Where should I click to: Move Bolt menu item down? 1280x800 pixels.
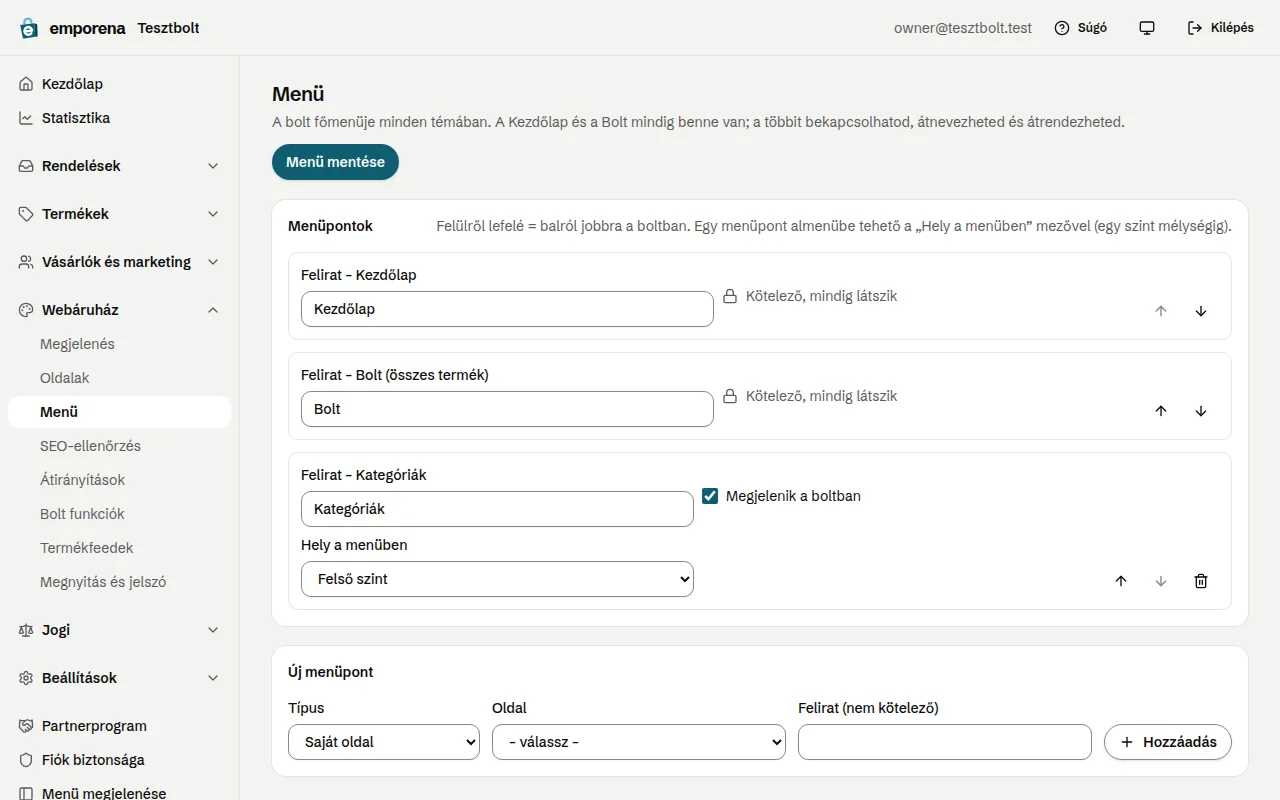(x=1201, y=411)
